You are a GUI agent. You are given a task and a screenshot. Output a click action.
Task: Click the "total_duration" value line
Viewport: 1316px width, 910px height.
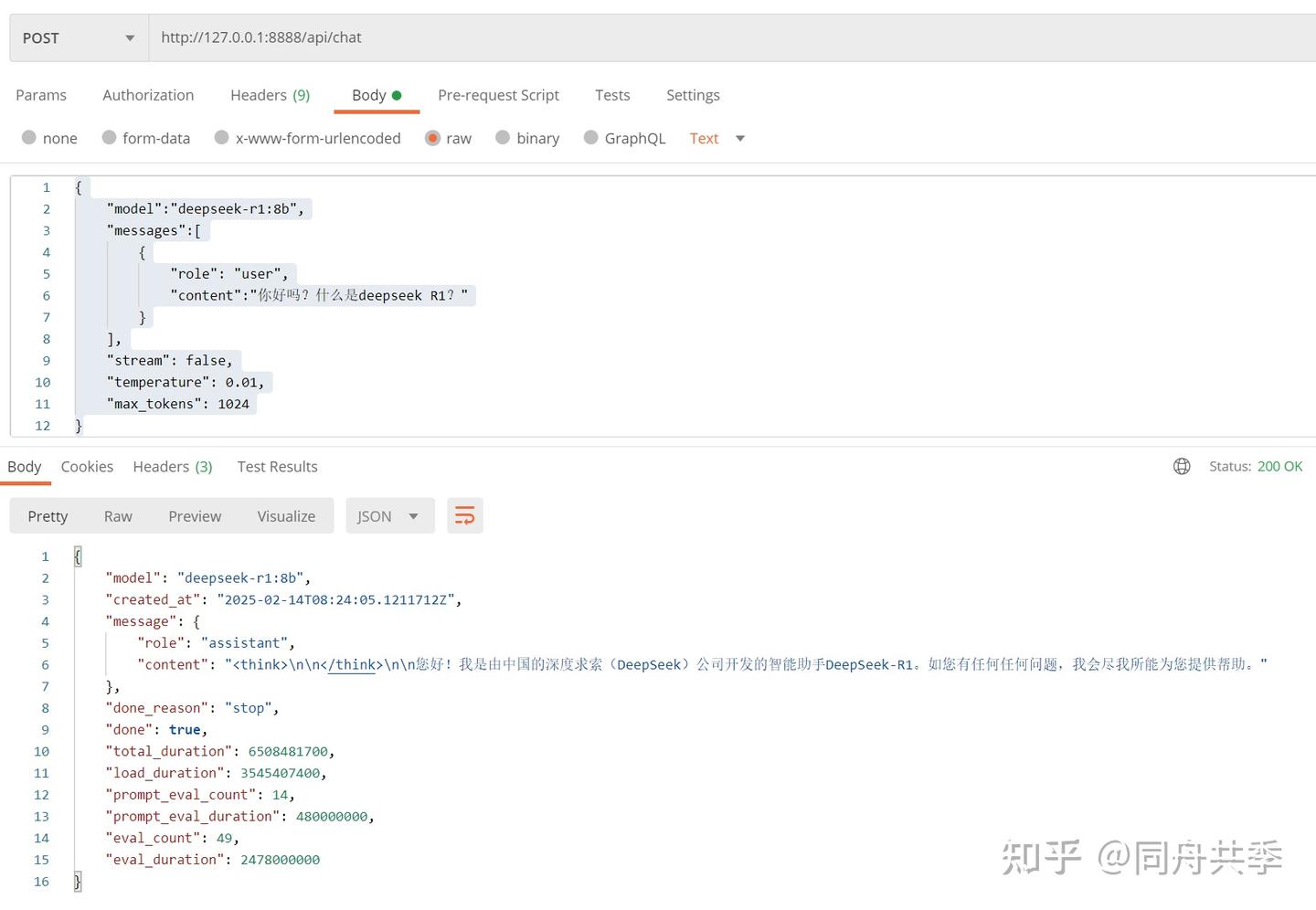(x=220, y=752)
